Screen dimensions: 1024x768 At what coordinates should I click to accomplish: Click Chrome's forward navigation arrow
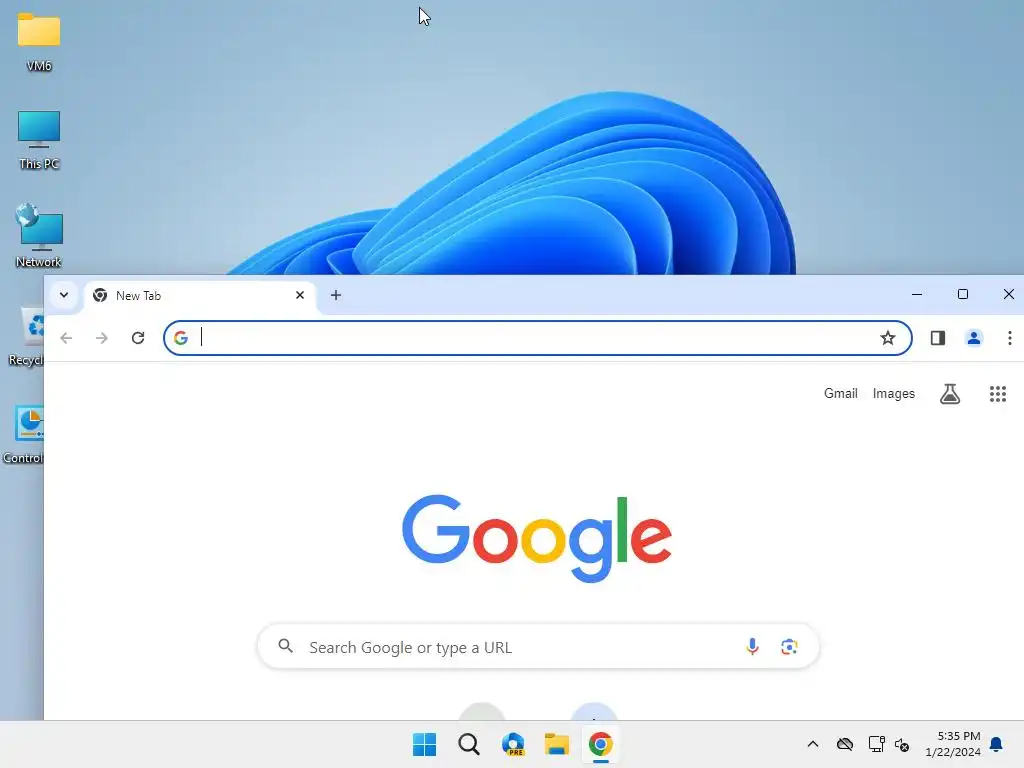point(102,338)
